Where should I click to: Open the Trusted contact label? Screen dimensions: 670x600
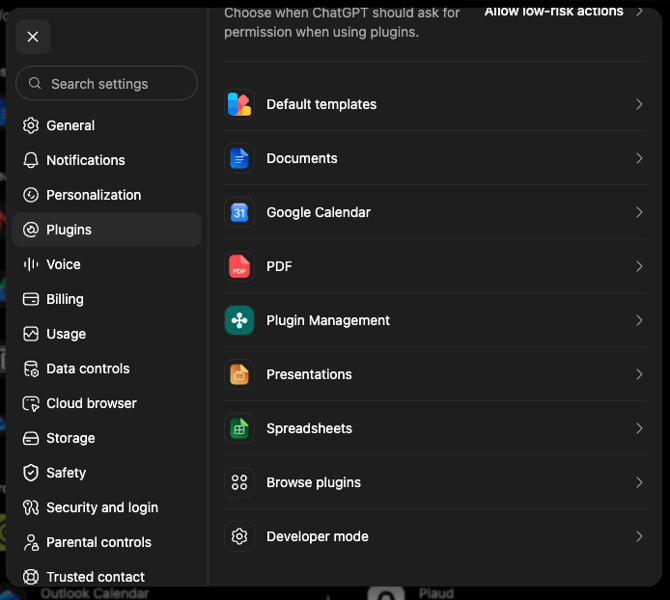click(95, 577)
